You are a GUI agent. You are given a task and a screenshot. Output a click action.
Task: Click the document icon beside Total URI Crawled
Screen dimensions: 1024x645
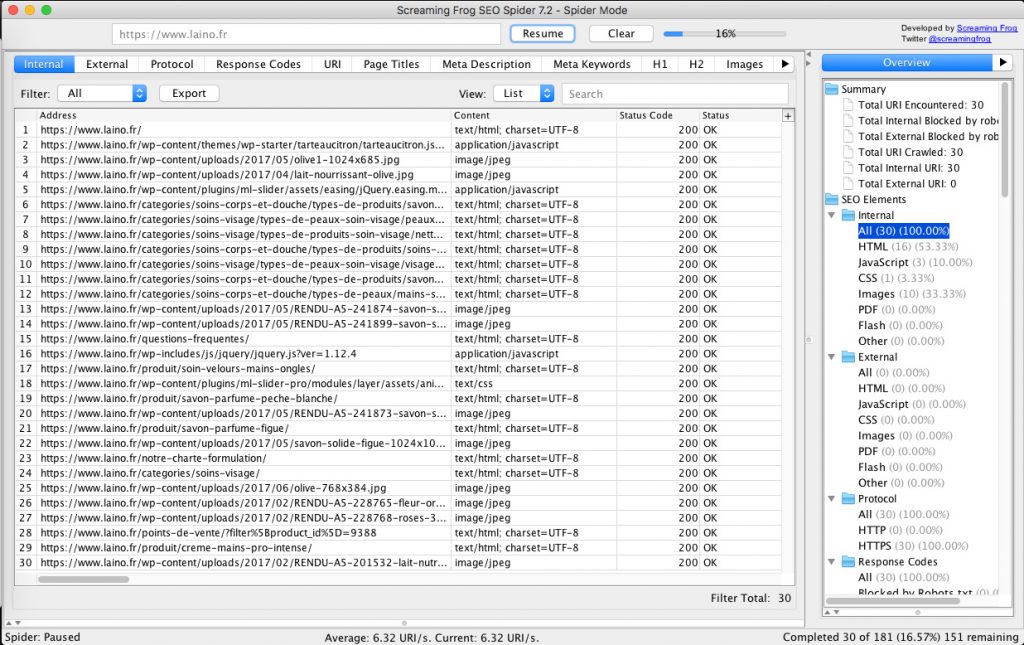click(x=848, y=152)
